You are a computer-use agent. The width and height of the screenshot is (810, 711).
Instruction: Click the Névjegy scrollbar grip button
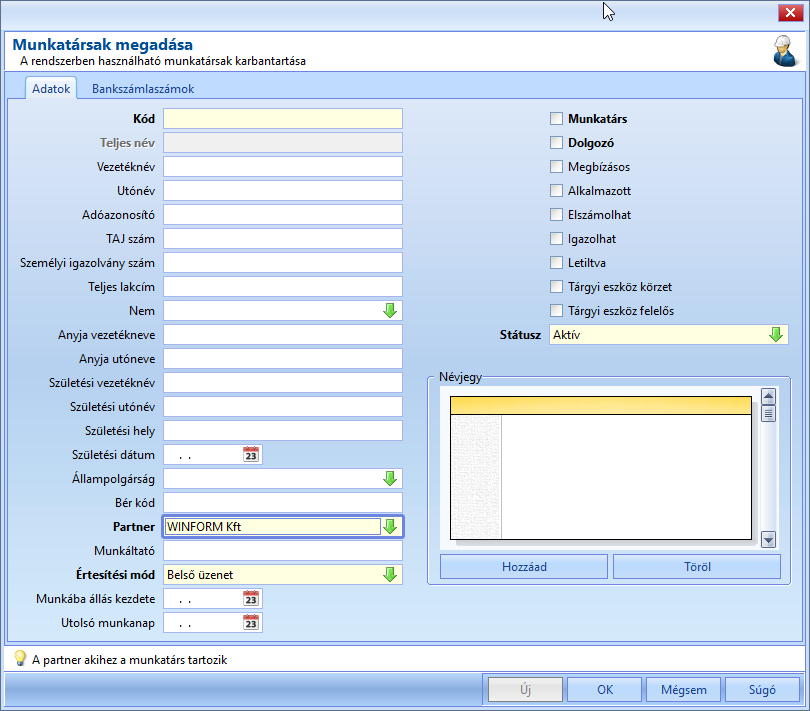(768, 414)
